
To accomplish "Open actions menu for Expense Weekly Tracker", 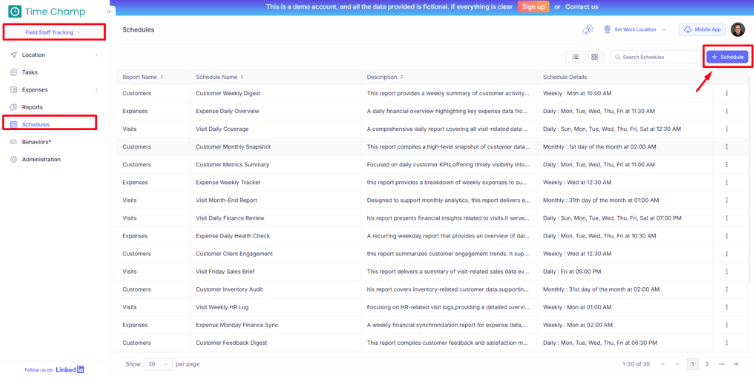I will tap(726, 182).
